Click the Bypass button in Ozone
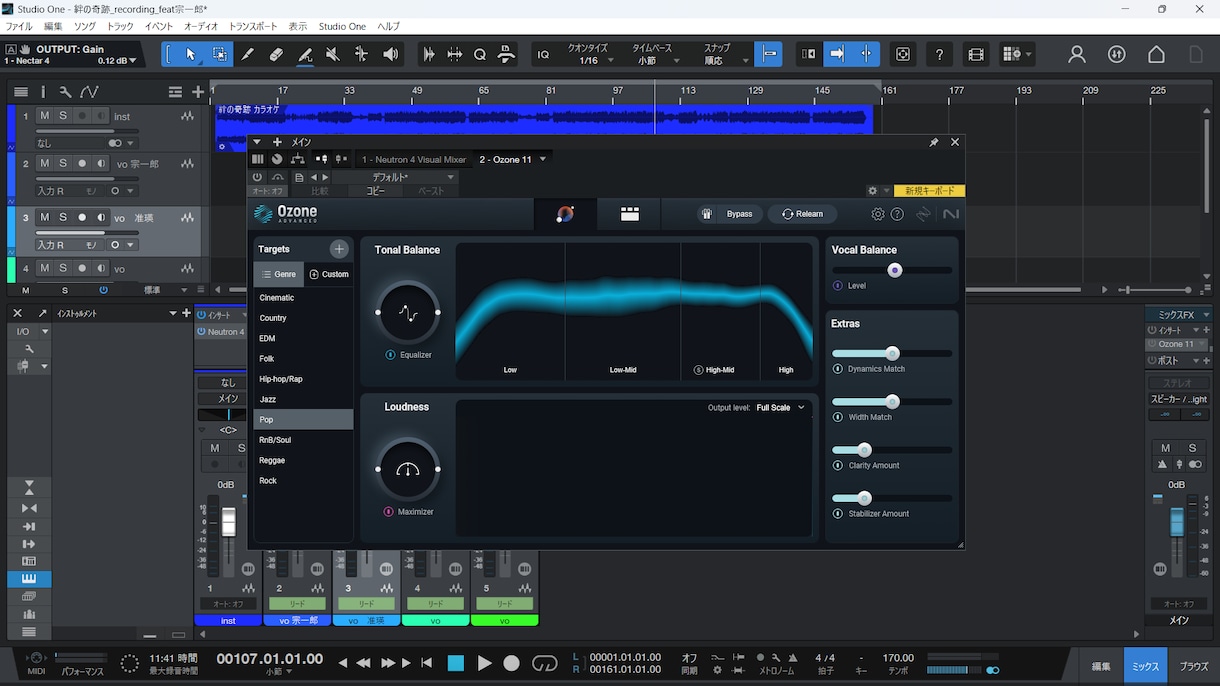The width and height of the screenshot is (1220, 686). [x=729, y=214]
